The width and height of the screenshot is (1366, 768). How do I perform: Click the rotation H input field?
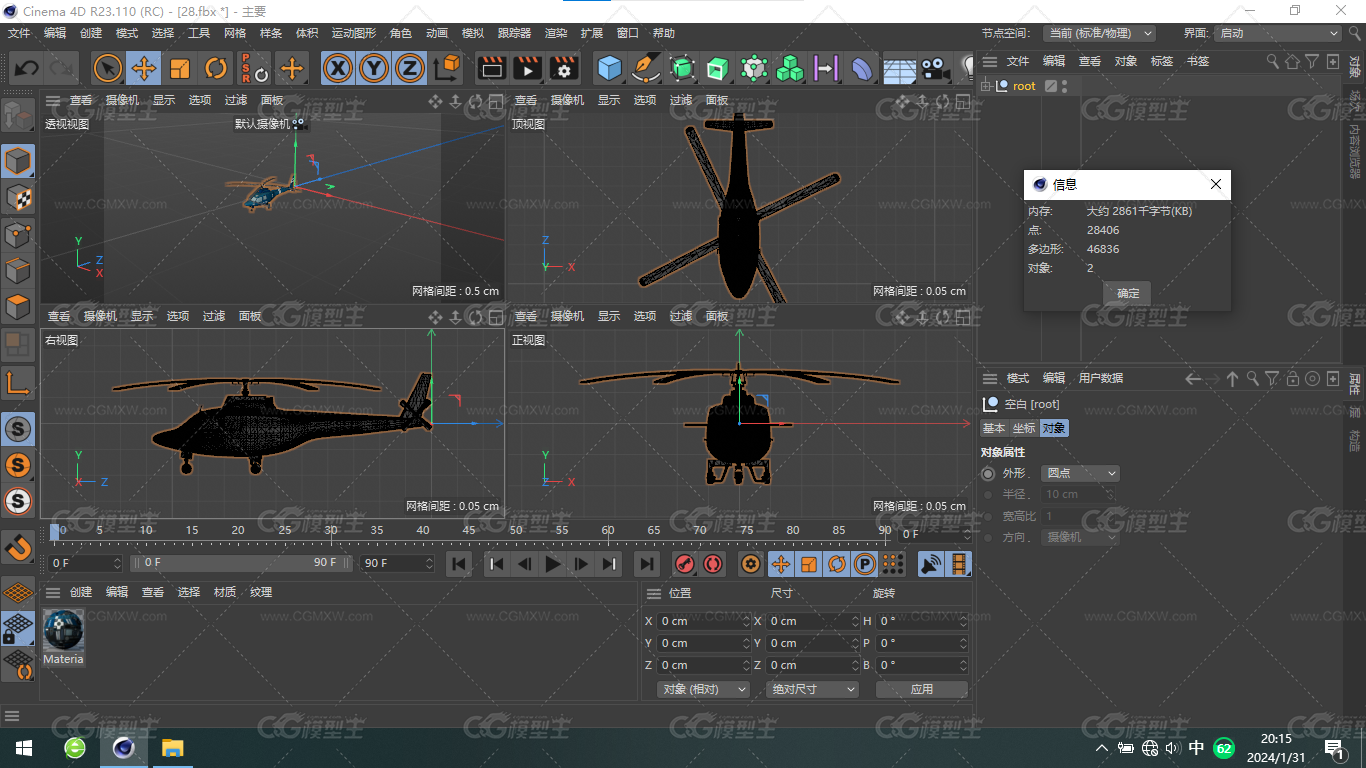click(x=922, y=621)
